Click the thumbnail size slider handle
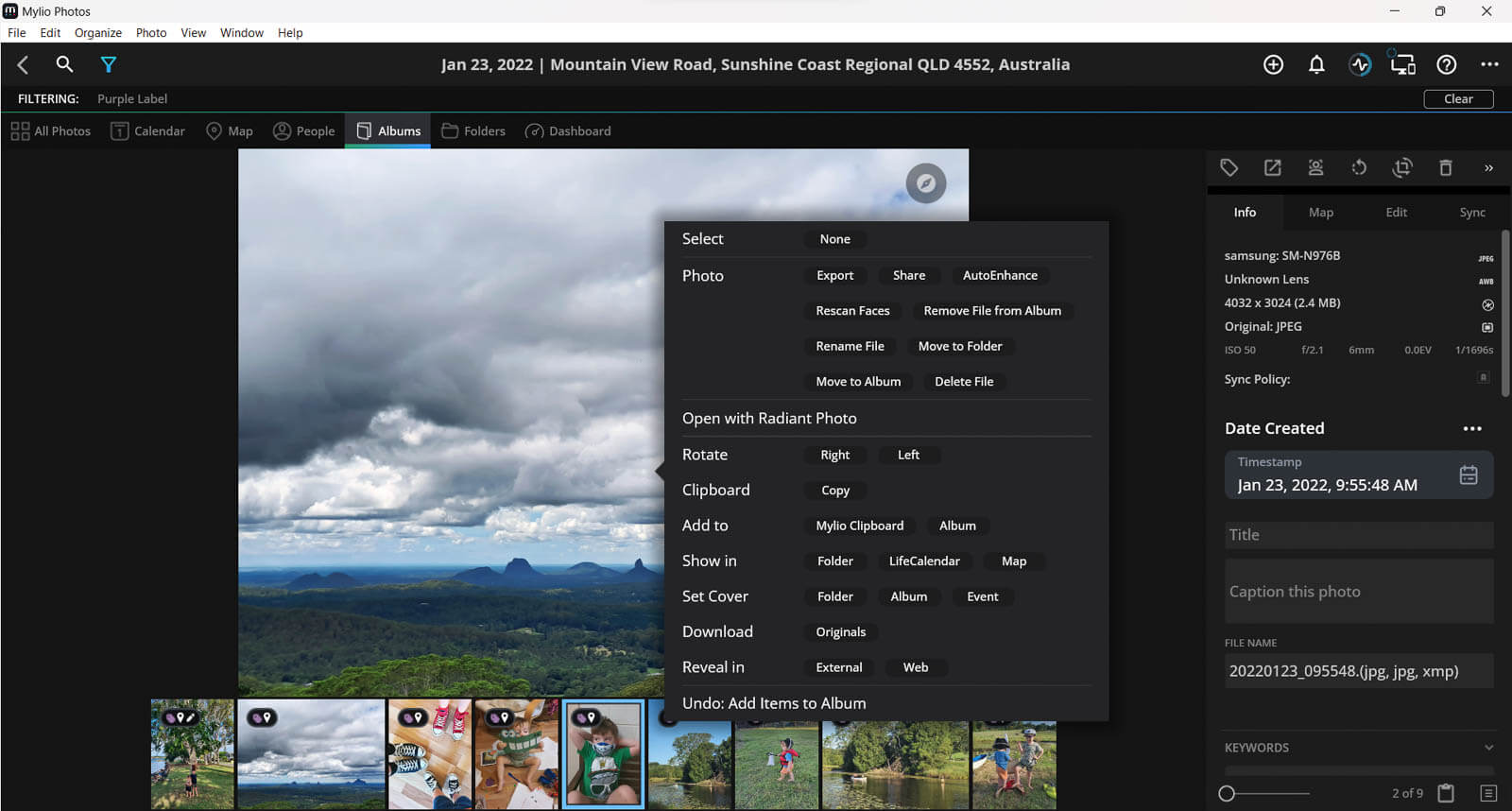Image resolution: width=1512 pixels, height=811 pixels. pyautogui.click(x=1227, y=793)
